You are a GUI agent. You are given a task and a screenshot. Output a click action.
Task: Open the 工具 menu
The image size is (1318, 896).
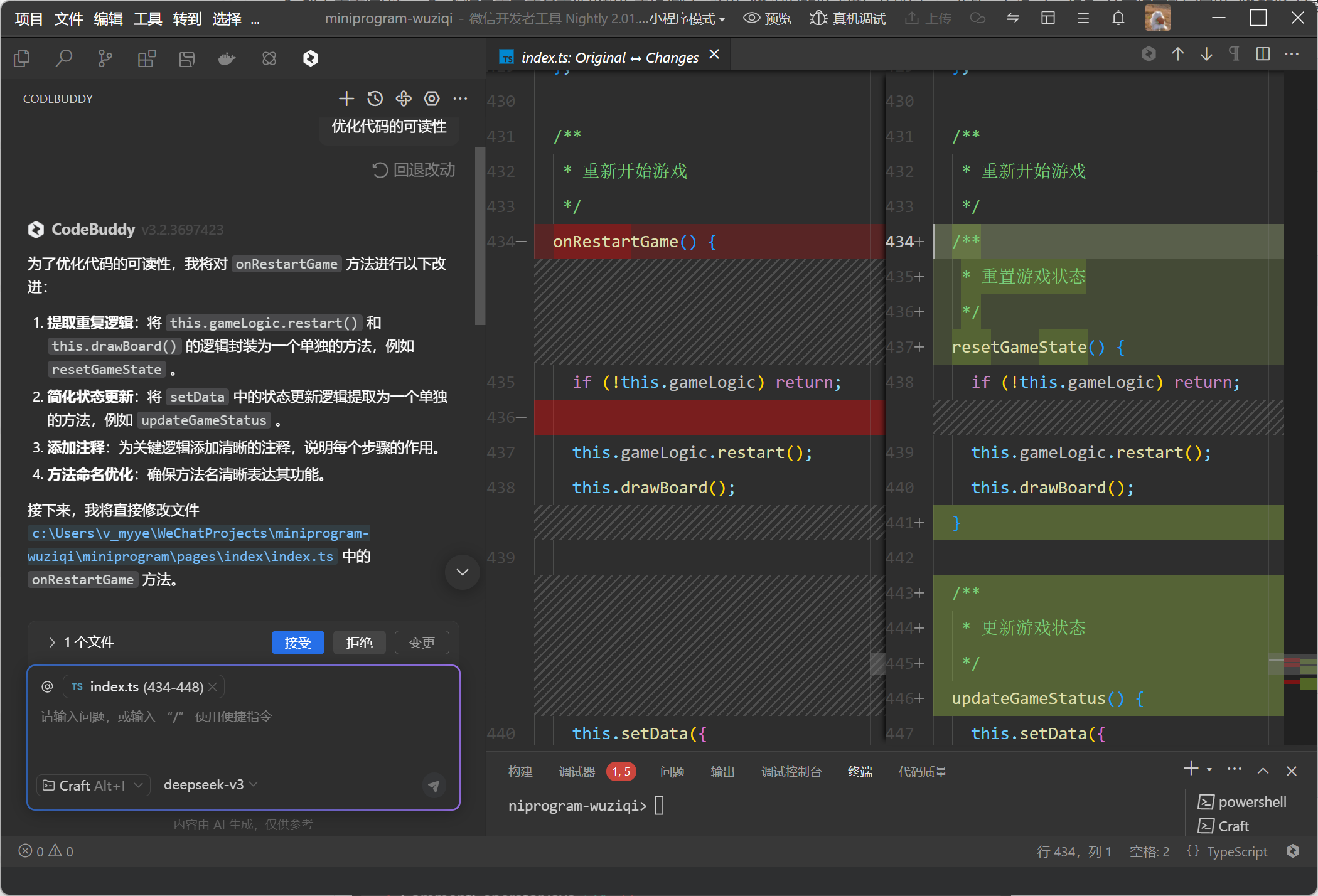[x=147, y=19]
